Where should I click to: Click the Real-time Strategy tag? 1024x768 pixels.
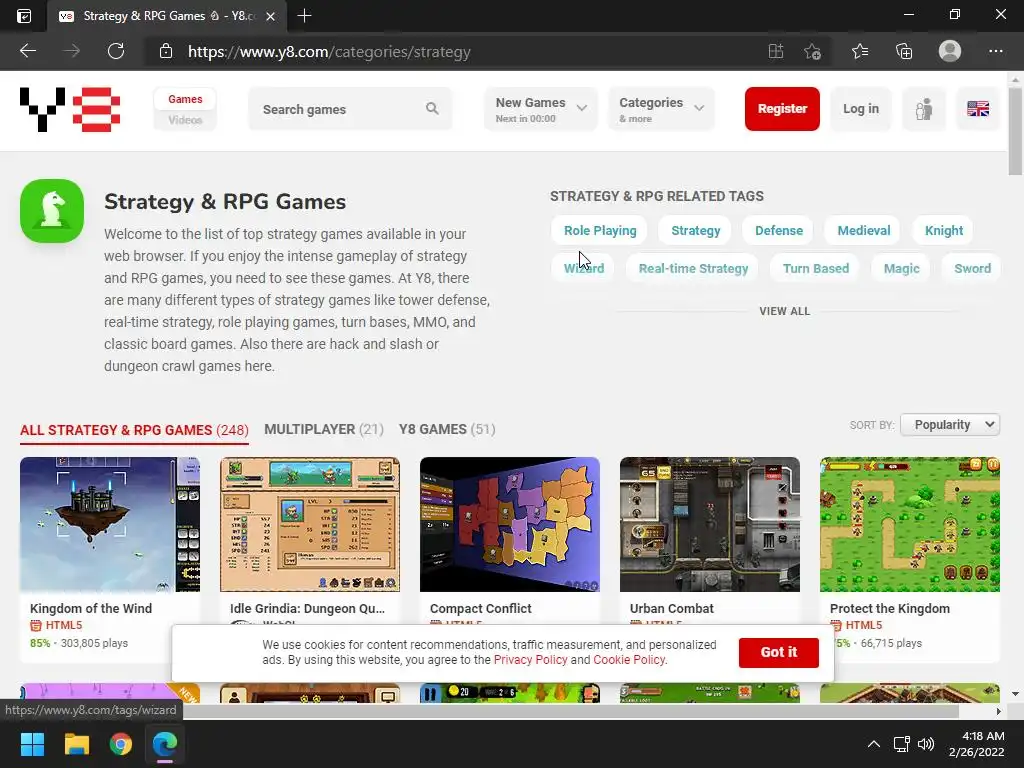[x=693, y=268]
